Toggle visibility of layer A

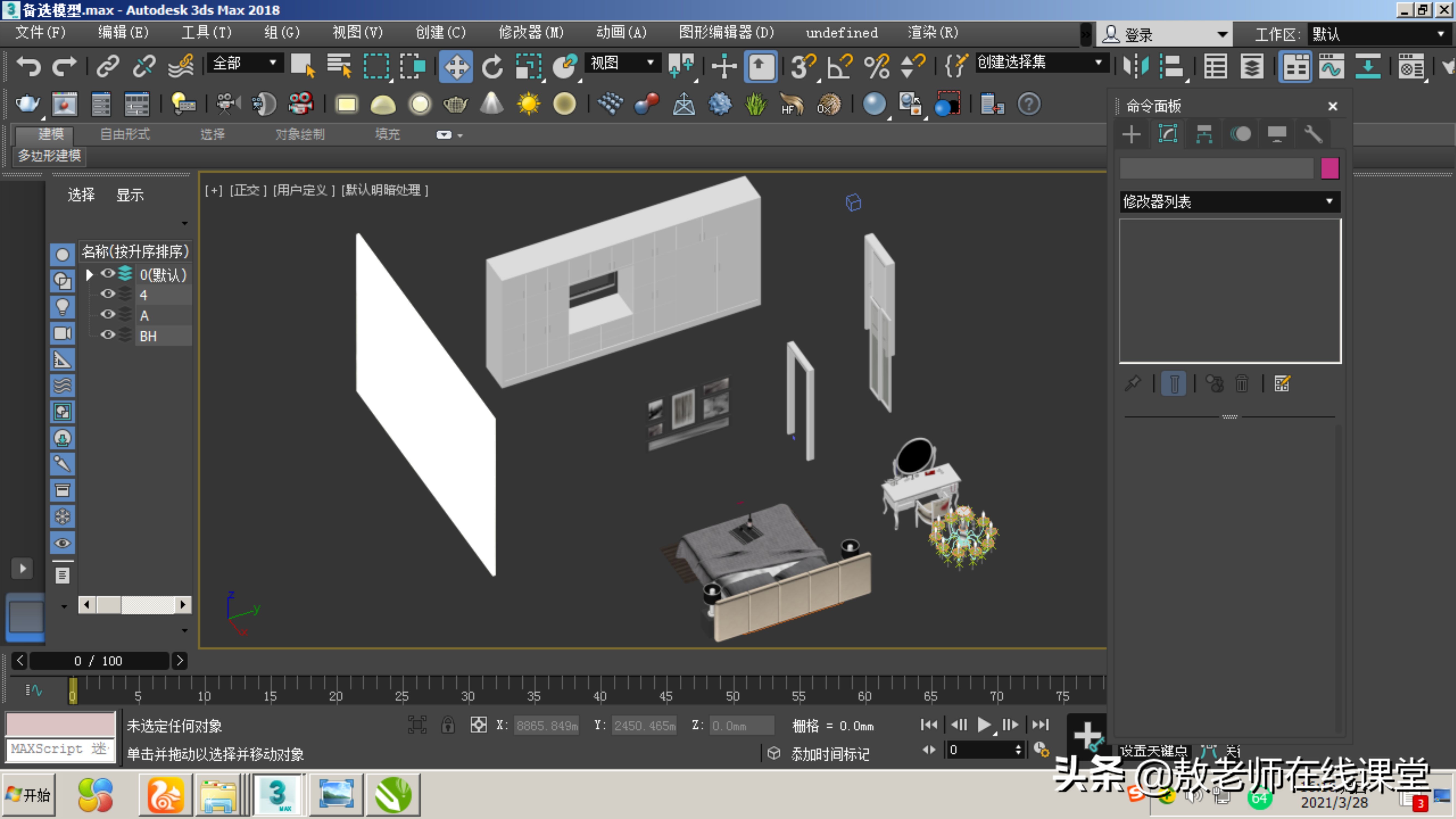(107, 315)
